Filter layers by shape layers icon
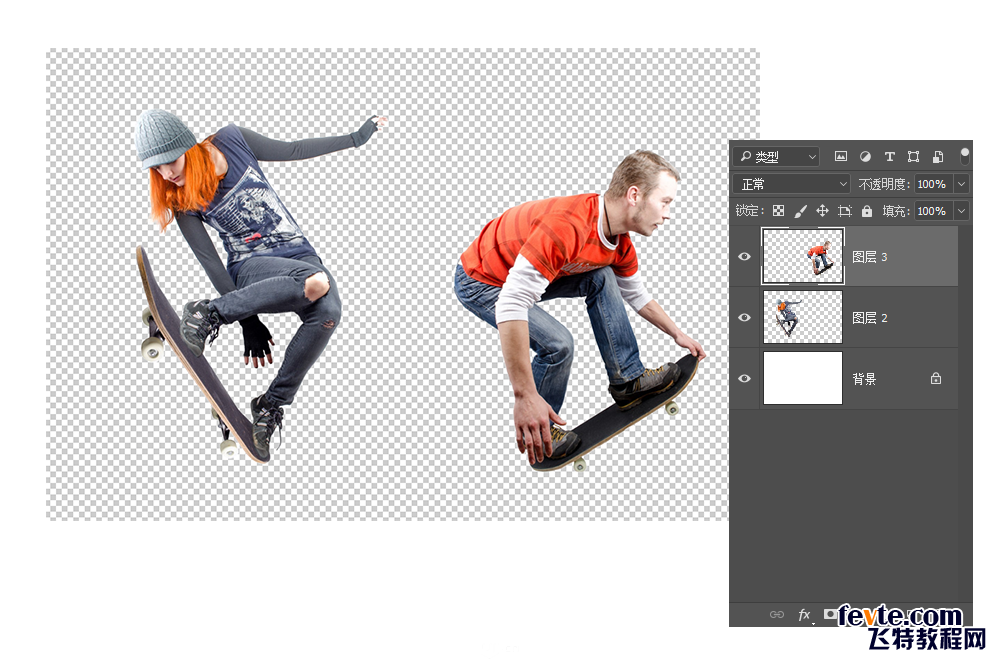Image resolution: width=1000 pixels, height=664 pixels. point(913,156)
